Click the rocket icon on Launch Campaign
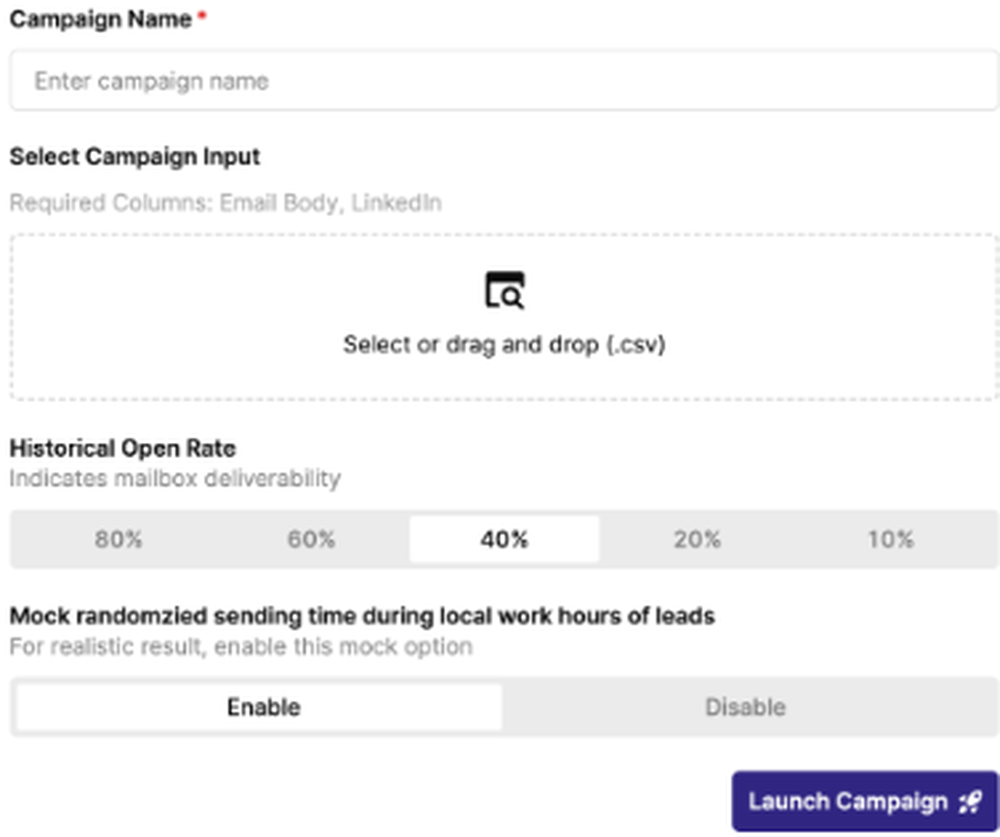Image resolution: width=1000 pixels, height=837 pixels. coord(971,802)
